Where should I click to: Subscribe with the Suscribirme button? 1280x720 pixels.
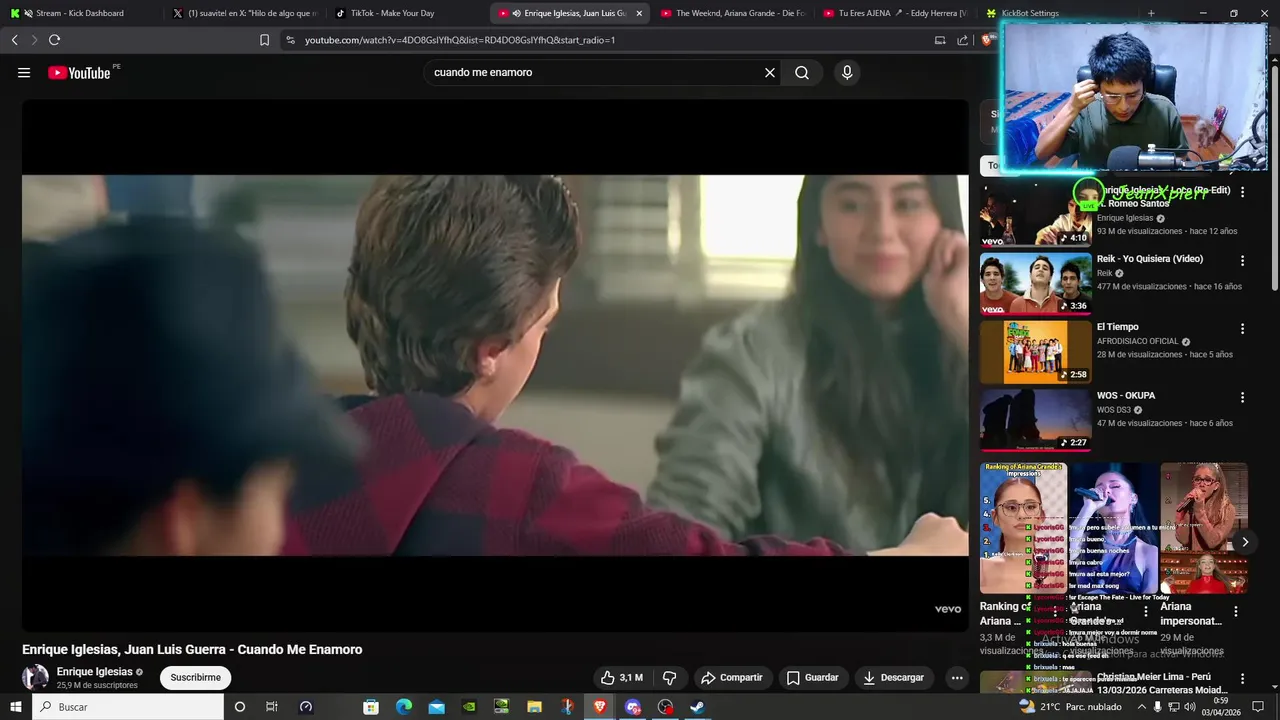pos(195,678)
